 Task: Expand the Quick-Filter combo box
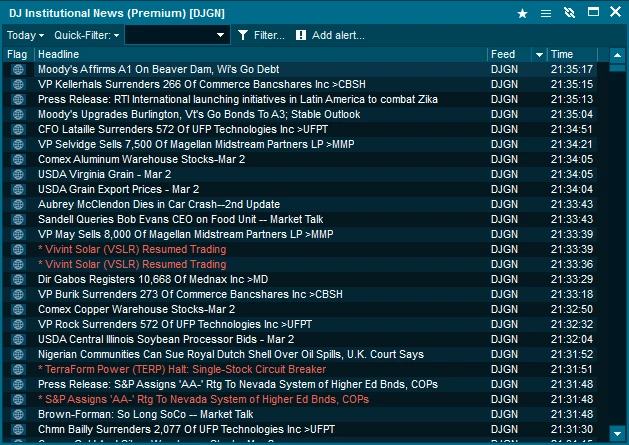coord(221,35)
